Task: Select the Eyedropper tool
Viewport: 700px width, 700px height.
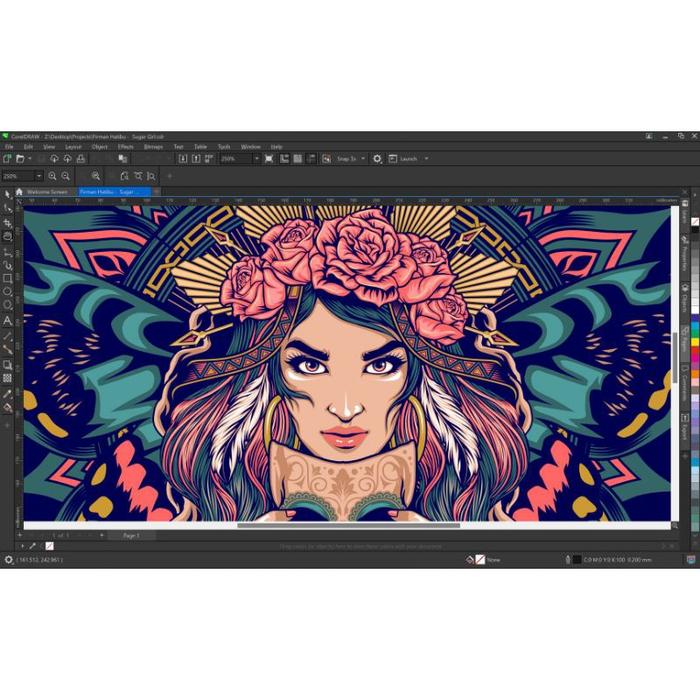Action: click(7, 393)
